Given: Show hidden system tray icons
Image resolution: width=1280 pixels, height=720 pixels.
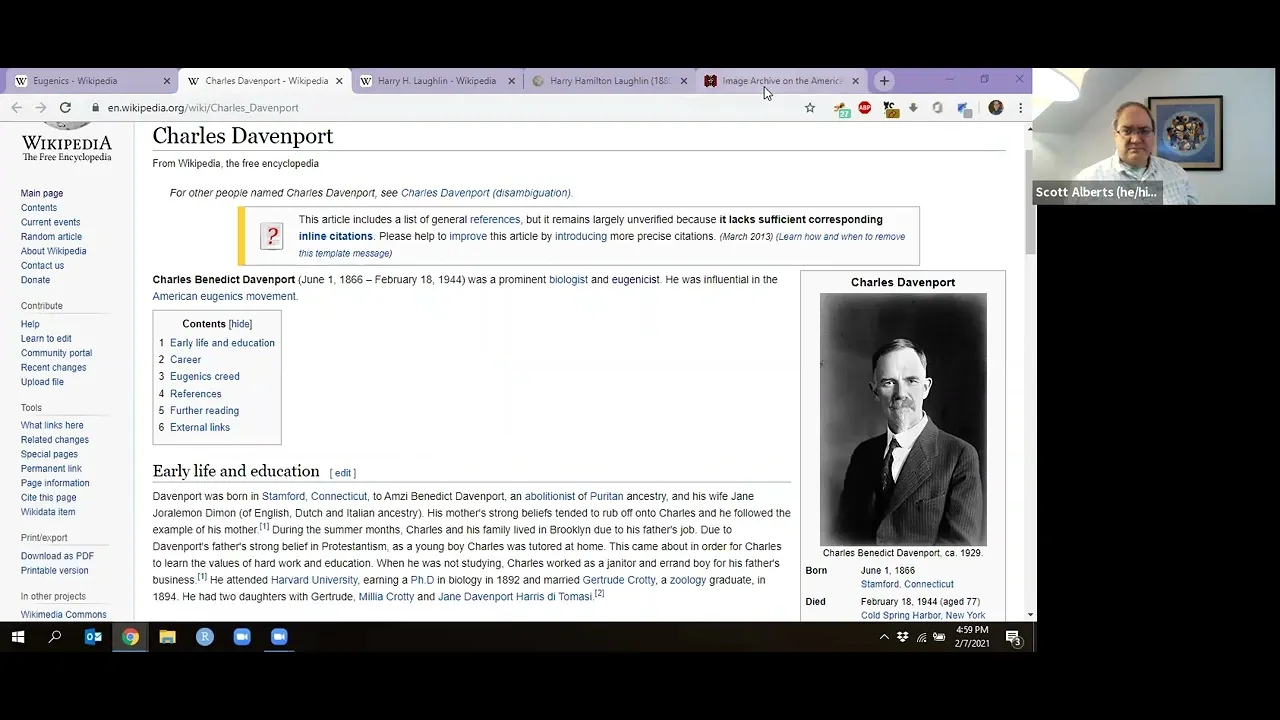Looking at the screenshot, I should pos(884,637).
